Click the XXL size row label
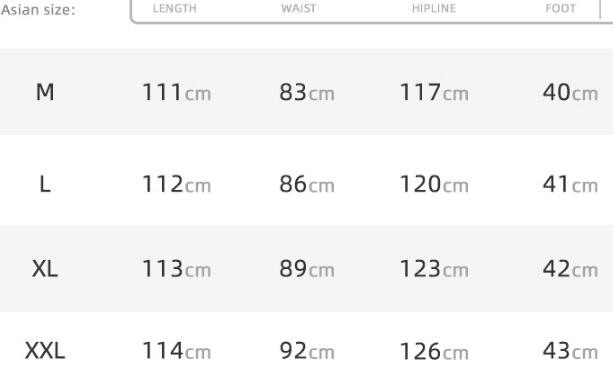This screenshot has height=382, width=613. tap(45, 351)
